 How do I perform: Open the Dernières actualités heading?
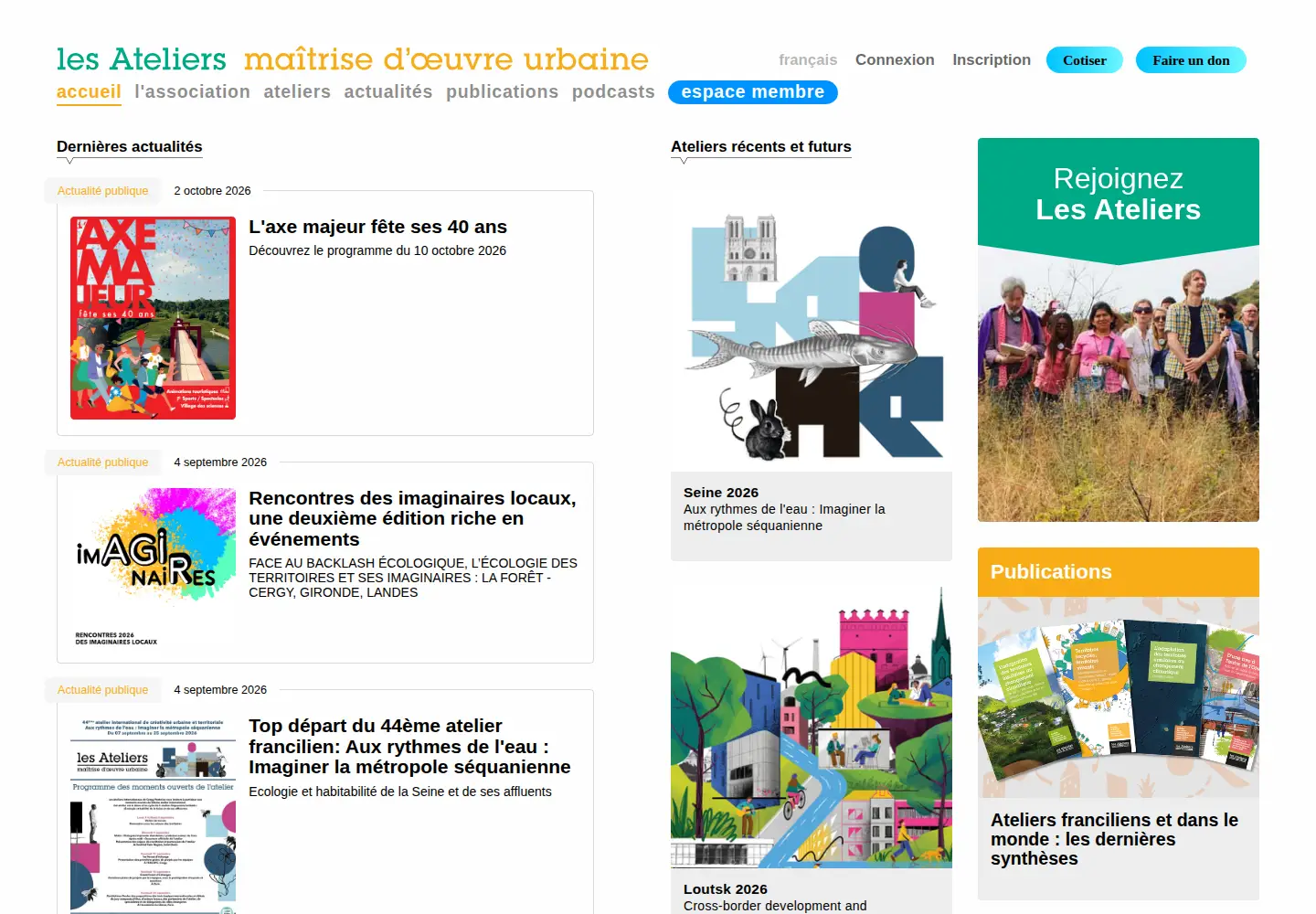coord(130,146)
